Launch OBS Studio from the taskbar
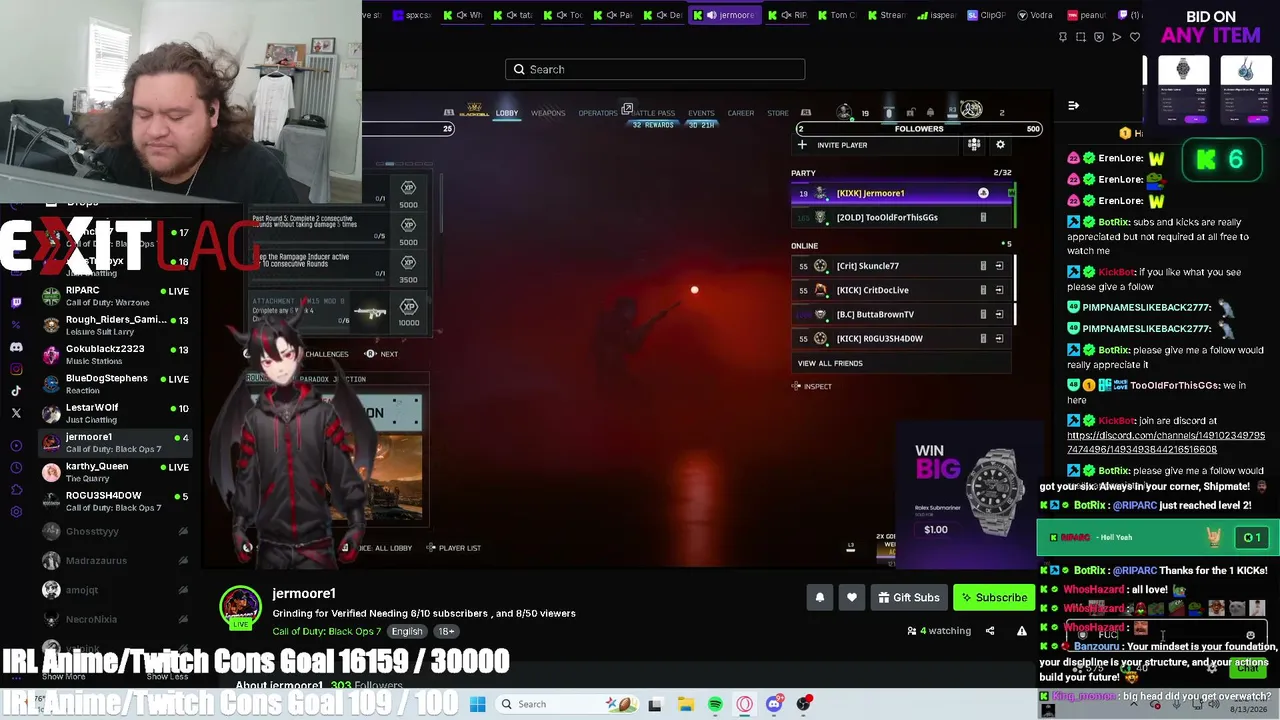Viewport: 1280px width, 720px height. pyautogui.click(x=804, y=704)
